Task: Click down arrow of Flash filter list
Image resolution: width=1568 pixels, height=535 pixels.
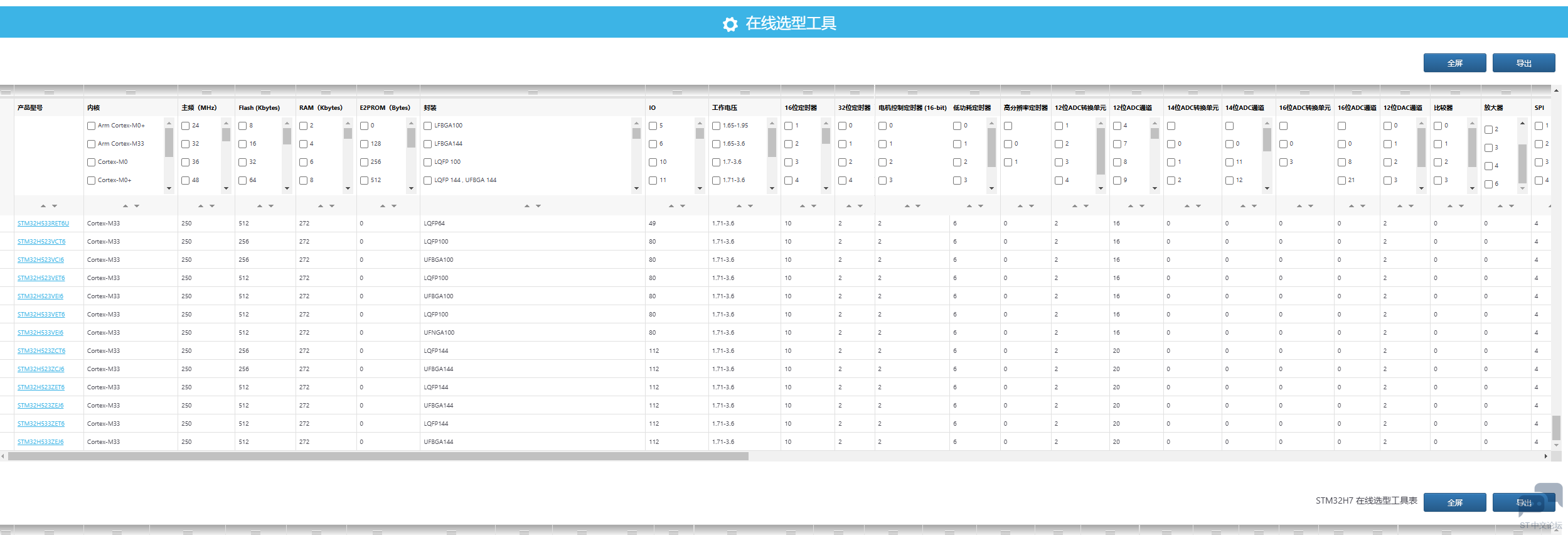Action: pos(287,188)
